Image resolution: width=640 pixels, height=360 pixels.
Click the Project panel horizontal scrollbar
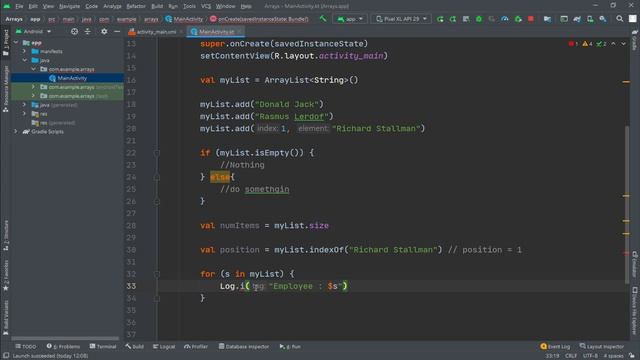pyautogui.click(x=65, y=338)
